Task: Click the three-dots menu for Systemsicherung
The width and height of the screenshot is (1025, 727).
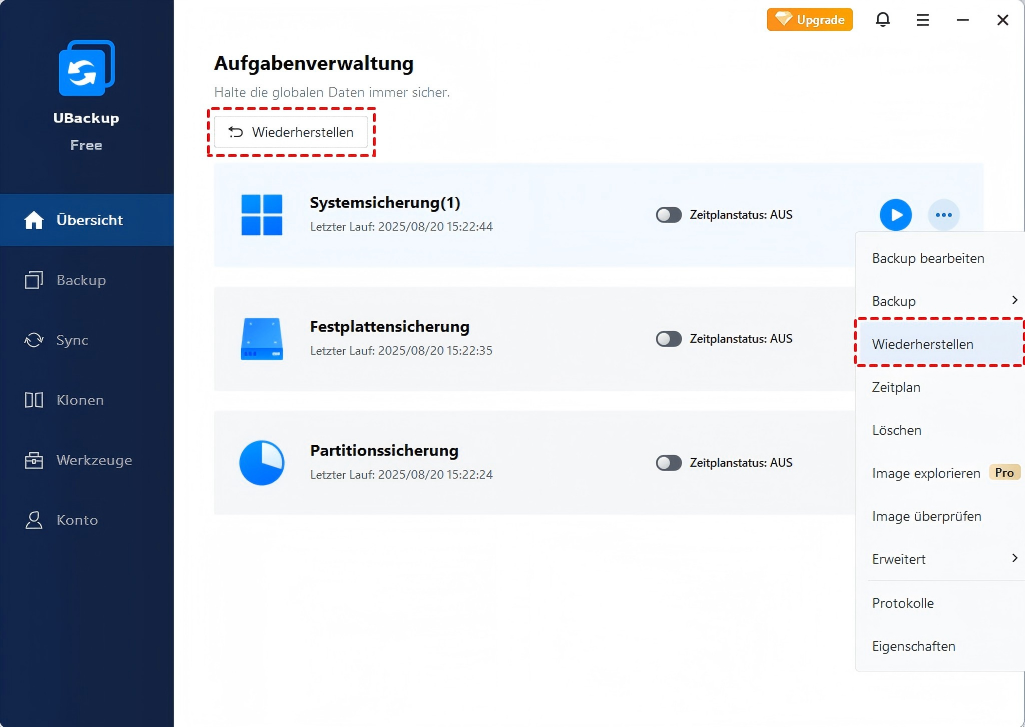Action: point(943,214)
